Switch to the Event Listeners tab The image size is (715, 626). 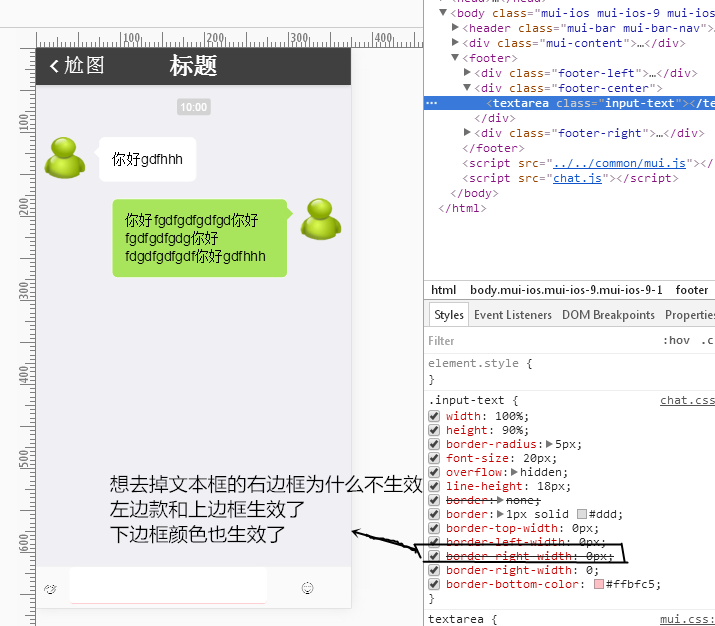[512, 315]
